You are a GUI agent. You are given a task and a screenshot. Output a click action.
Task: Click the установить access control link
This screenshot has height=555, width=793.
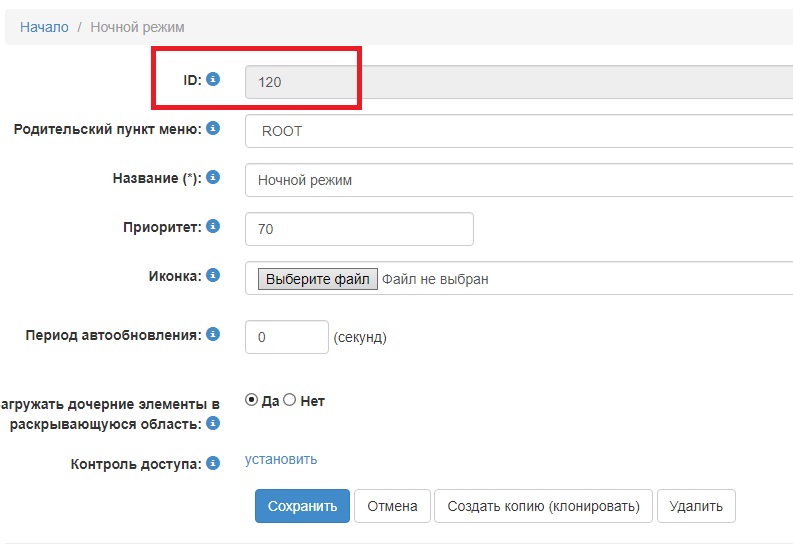click(x=281, y=459)
